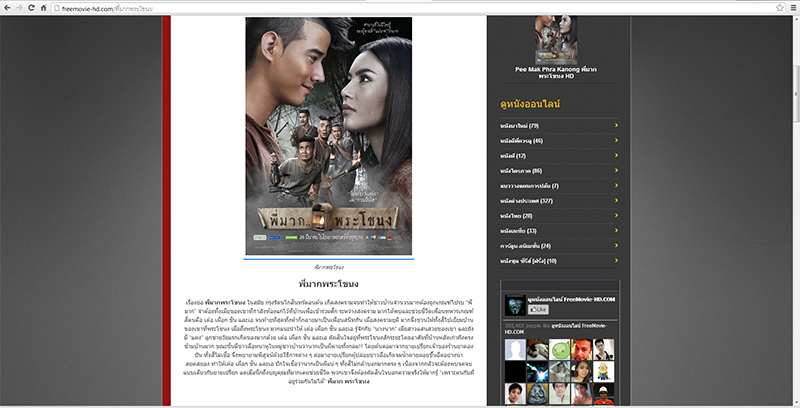Open the Chrome hamburger menu

pyautogui.click(x=793, y=8)
